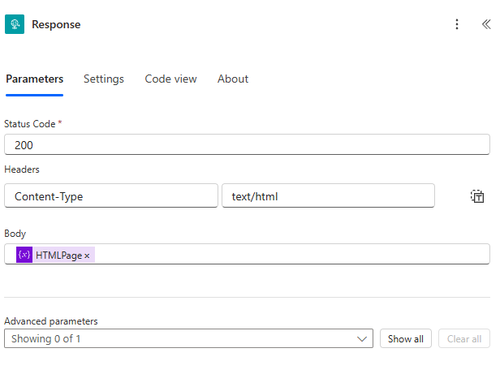Click the Body label
Viewport: 500px width, 369px height.
tap(15, 233)
